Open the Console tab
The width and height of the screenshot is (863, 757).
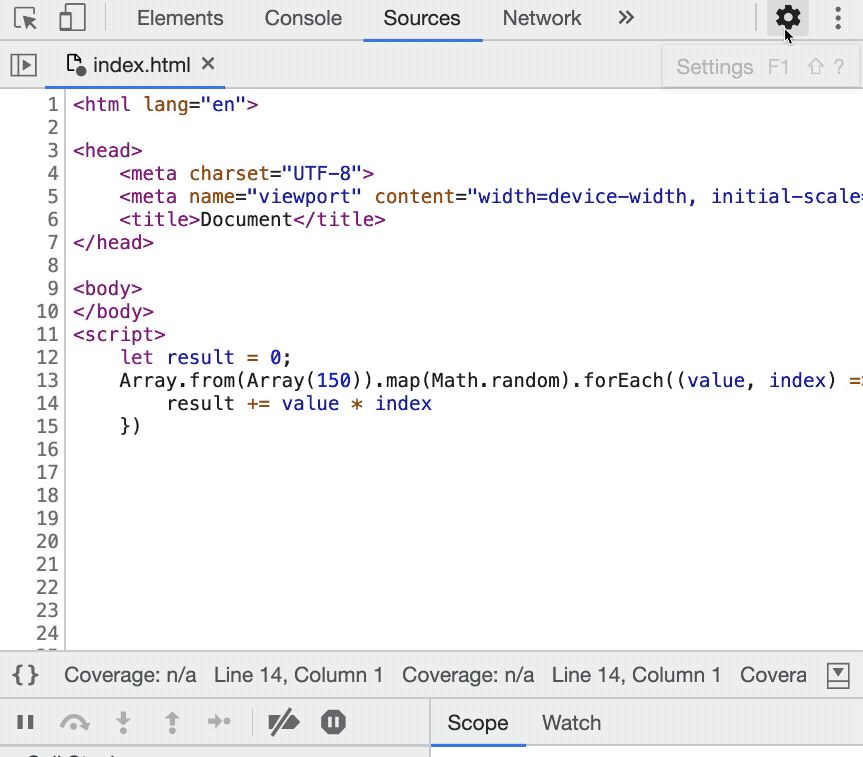pos(303,18)
